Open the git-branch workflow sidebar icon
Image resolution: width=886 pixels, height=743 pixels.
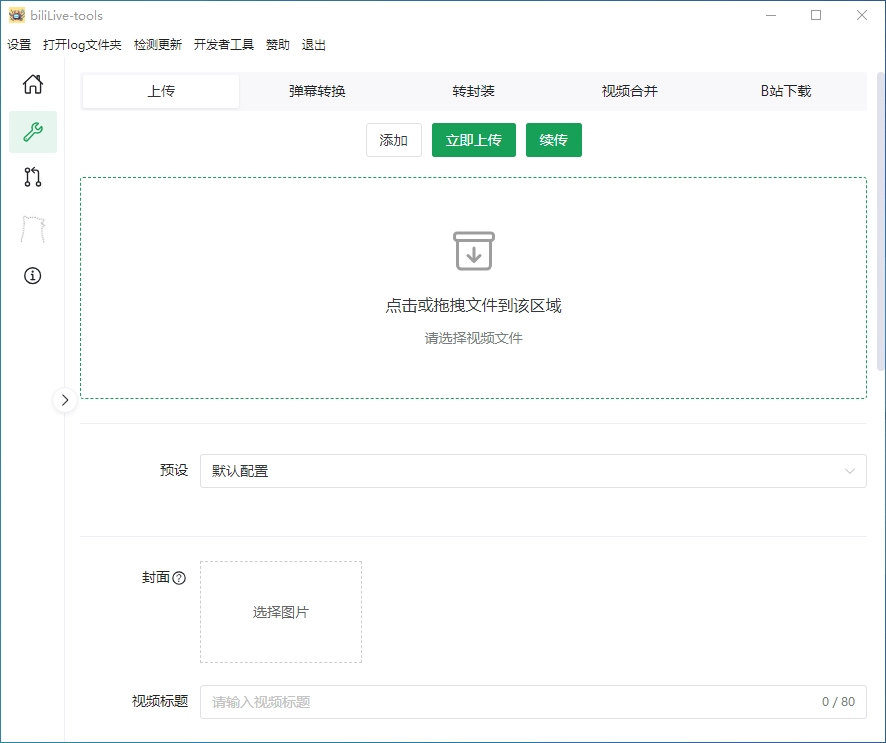pos(33,179)
